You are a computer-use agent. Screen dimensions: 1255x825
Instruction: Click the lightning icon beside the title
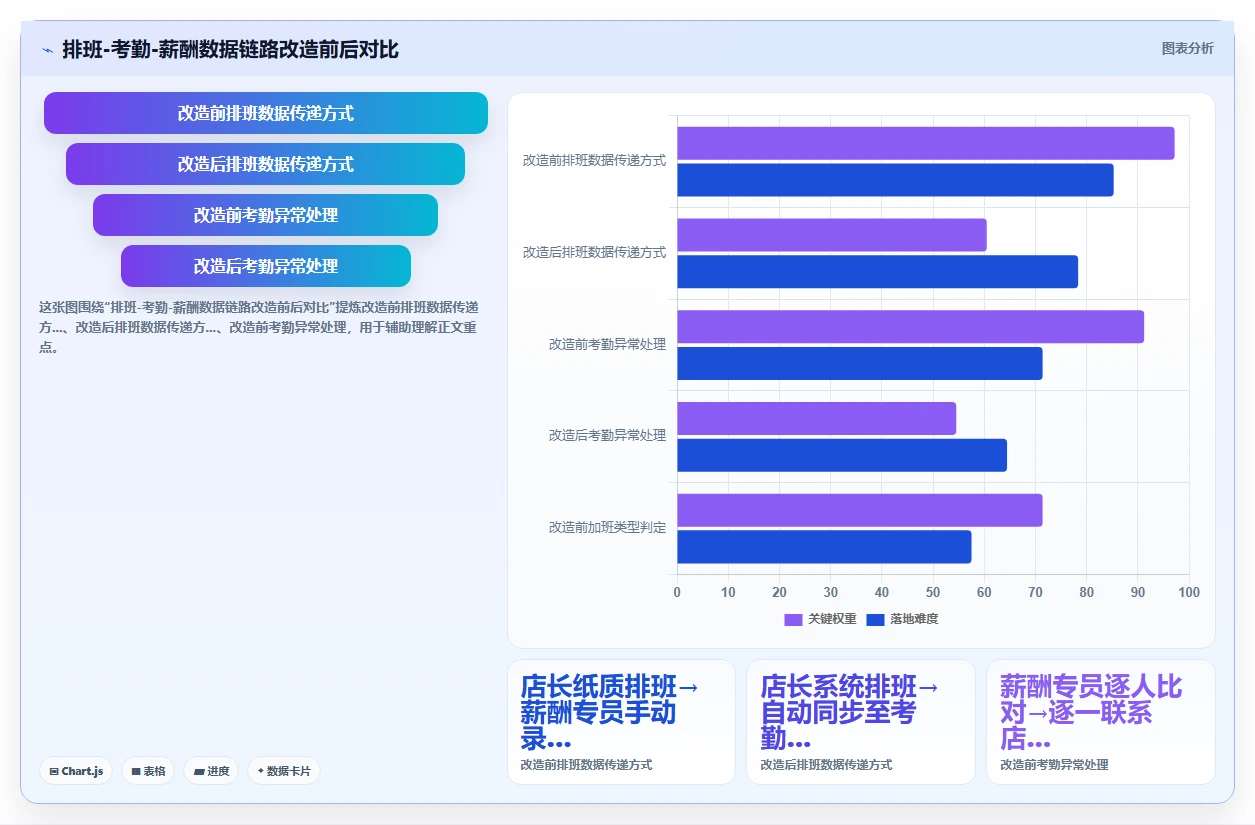47,50
